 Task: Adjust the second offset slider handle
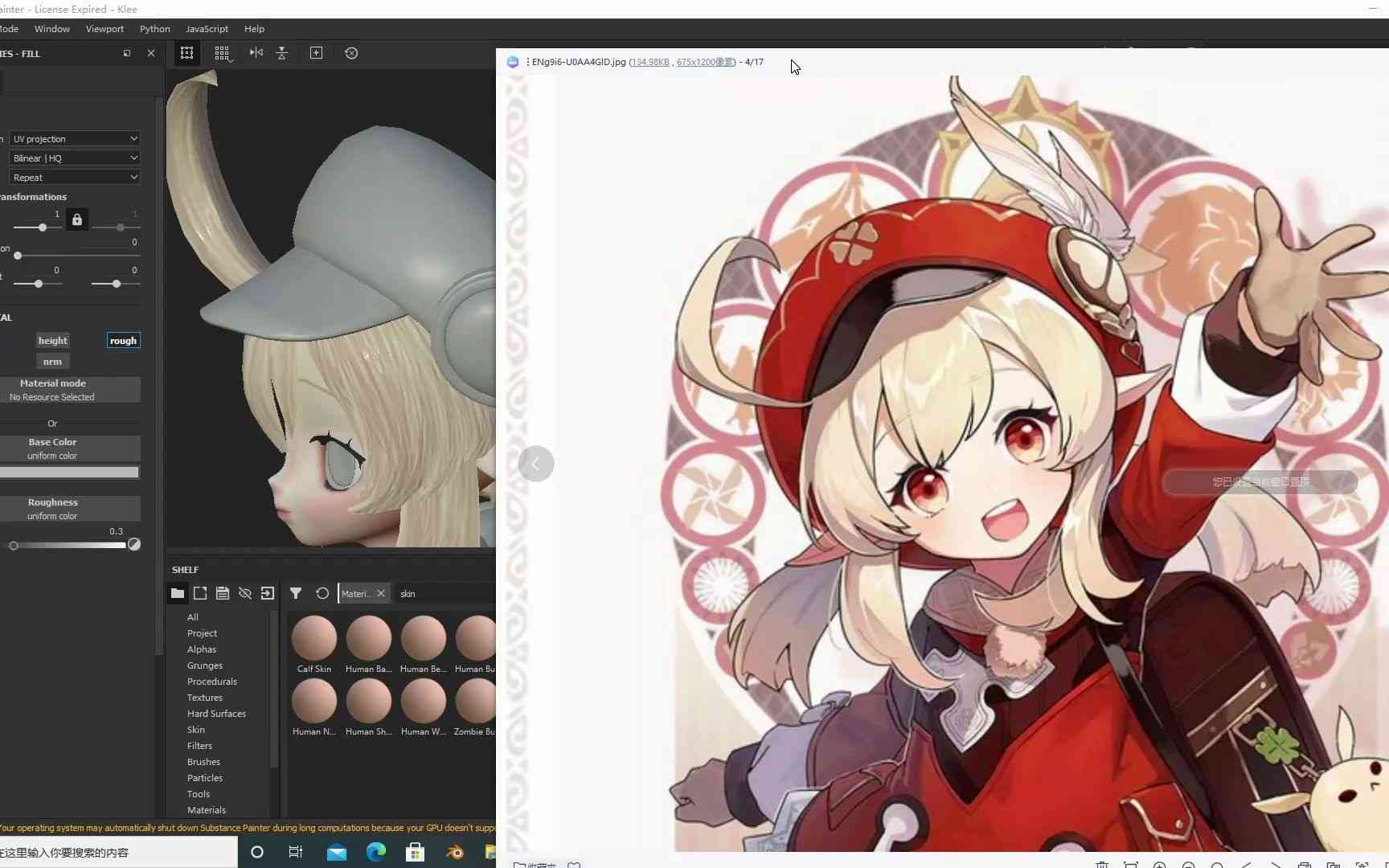[x=117, y=284]
